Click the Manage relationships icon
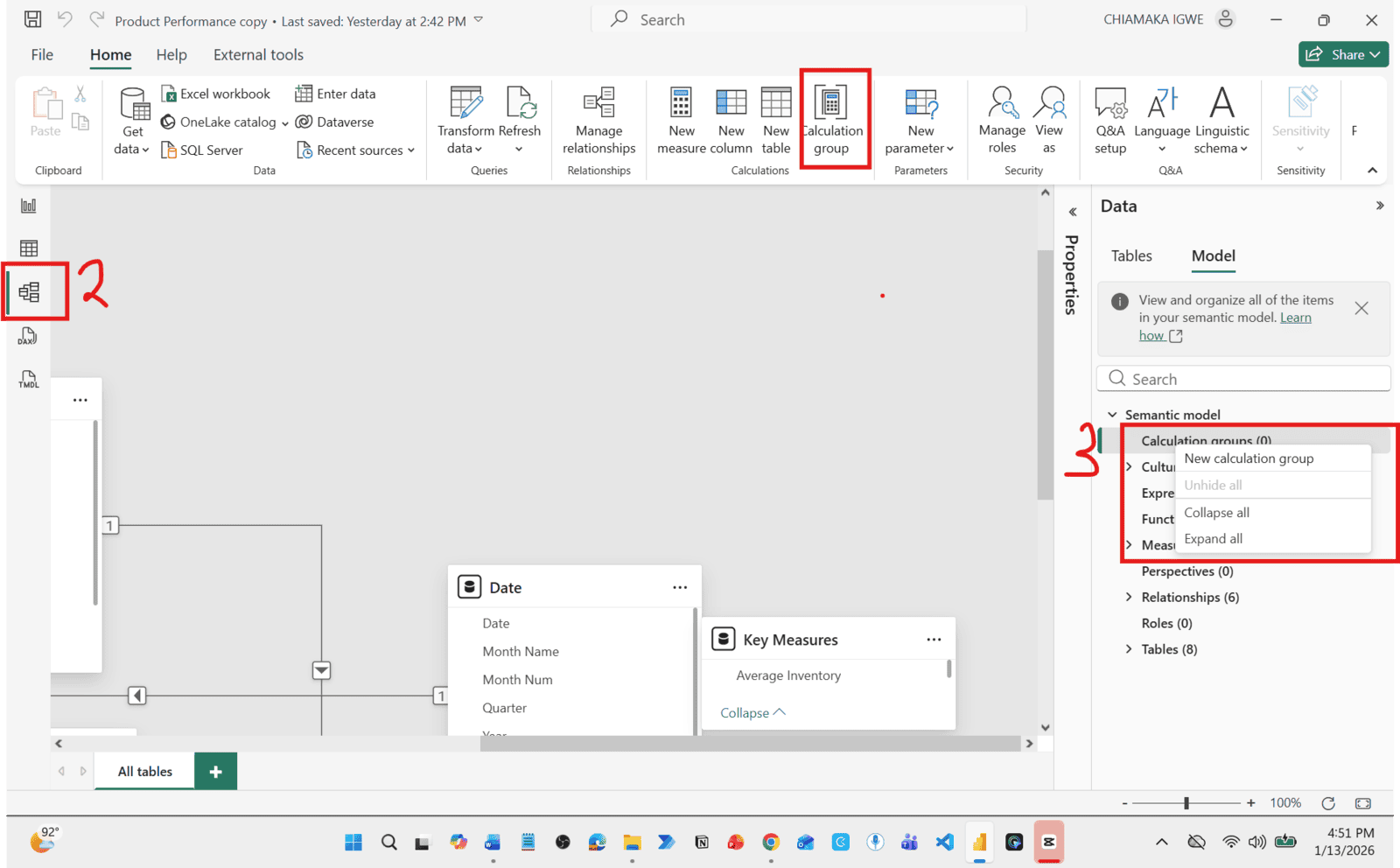This screenshot has height=868, width=1400. [x=598, y=118]
